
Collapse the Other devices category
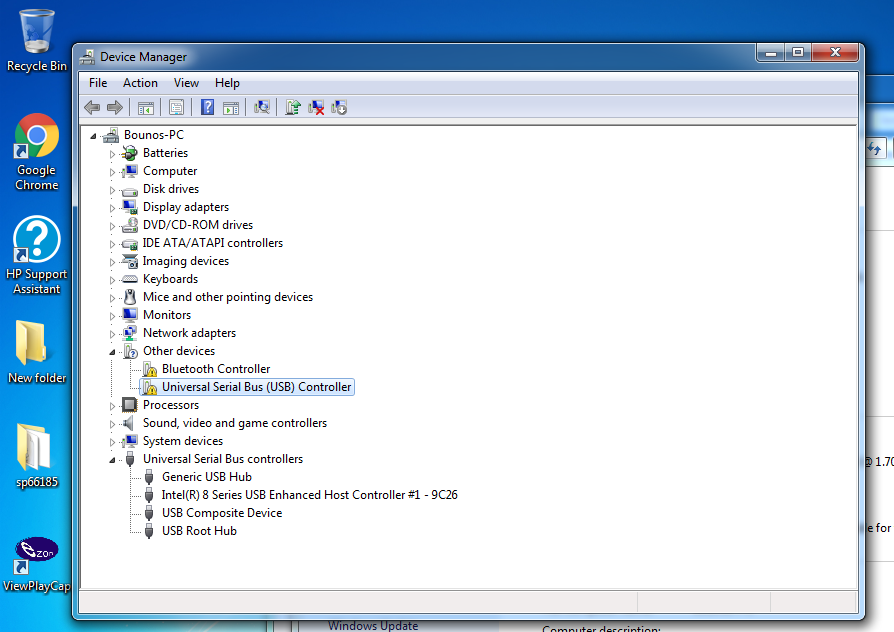pos(113,351)
